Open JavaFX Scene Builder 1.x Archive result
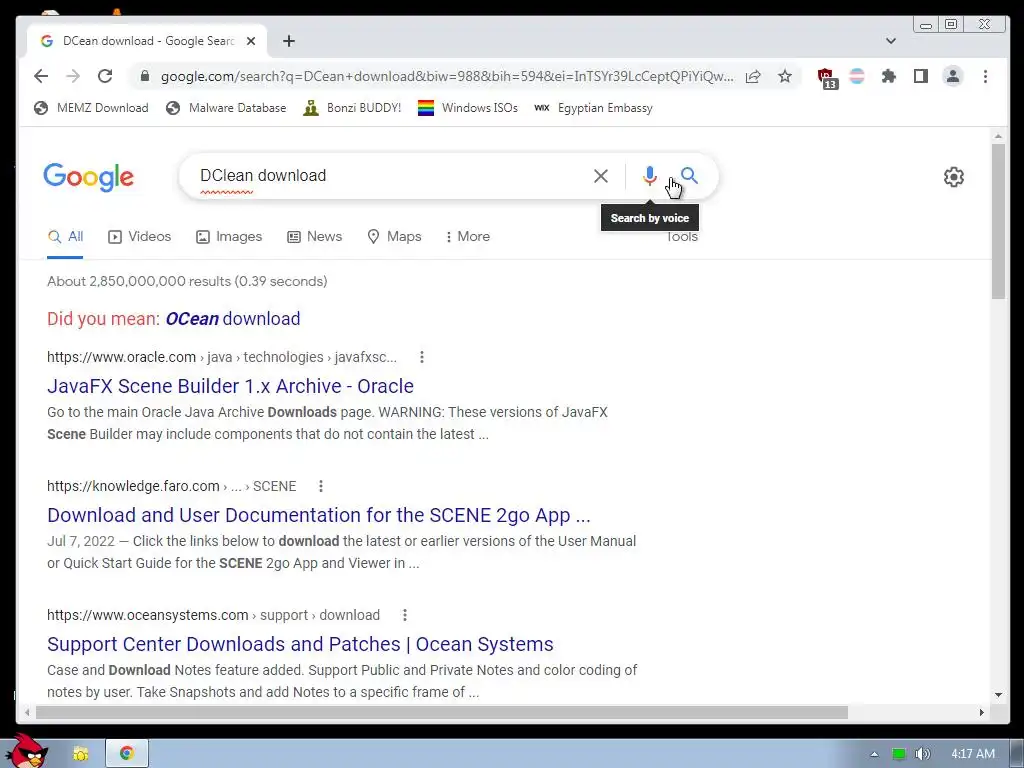The width and height of the screenshot is (1024, 768). click(230, 386)
